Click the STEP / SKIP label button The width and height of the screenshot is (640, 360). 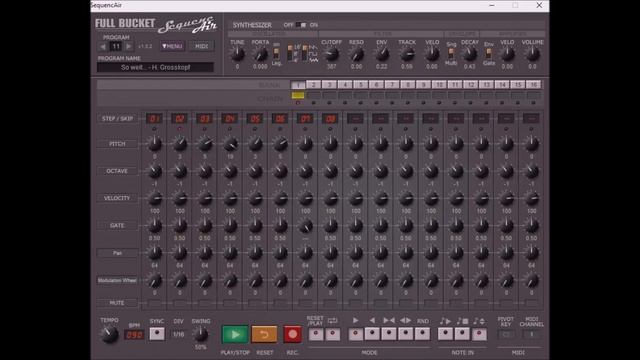pos(117,119)
